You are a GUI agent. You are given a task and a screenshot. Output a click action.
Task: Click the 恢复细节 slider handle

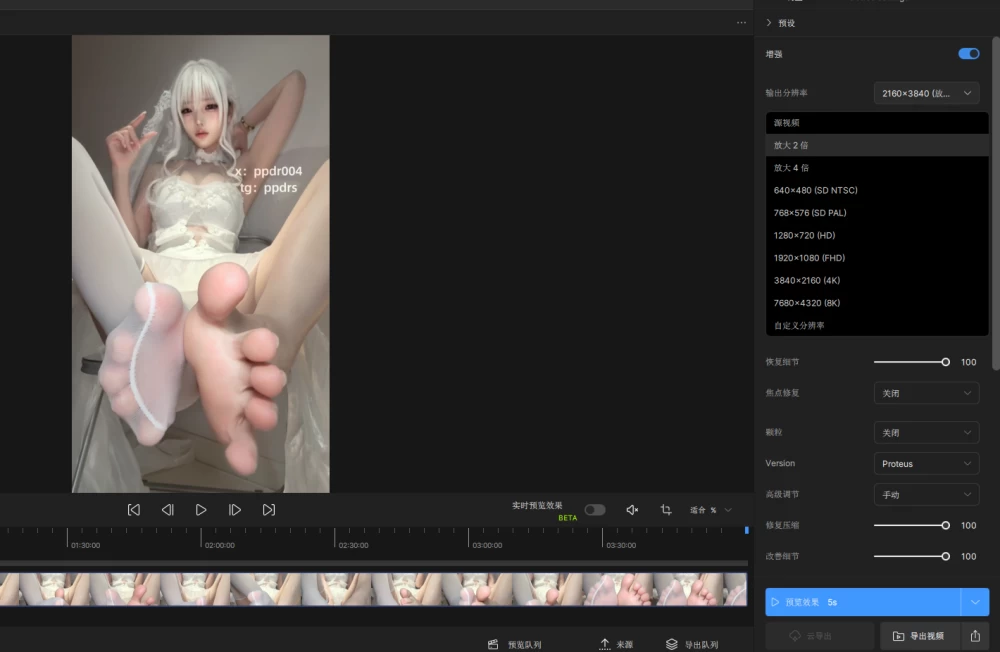945,362
